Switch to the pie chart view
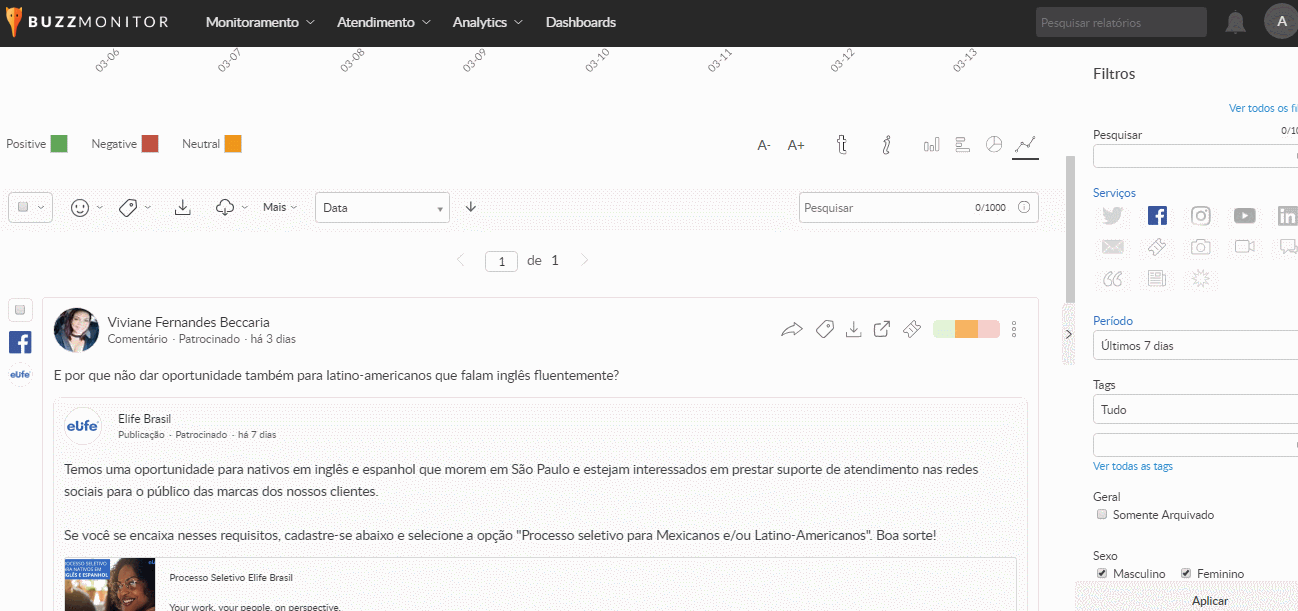The width and height of the screenshot is (1298, 611). pyautogui.click(x=993, y=144)
